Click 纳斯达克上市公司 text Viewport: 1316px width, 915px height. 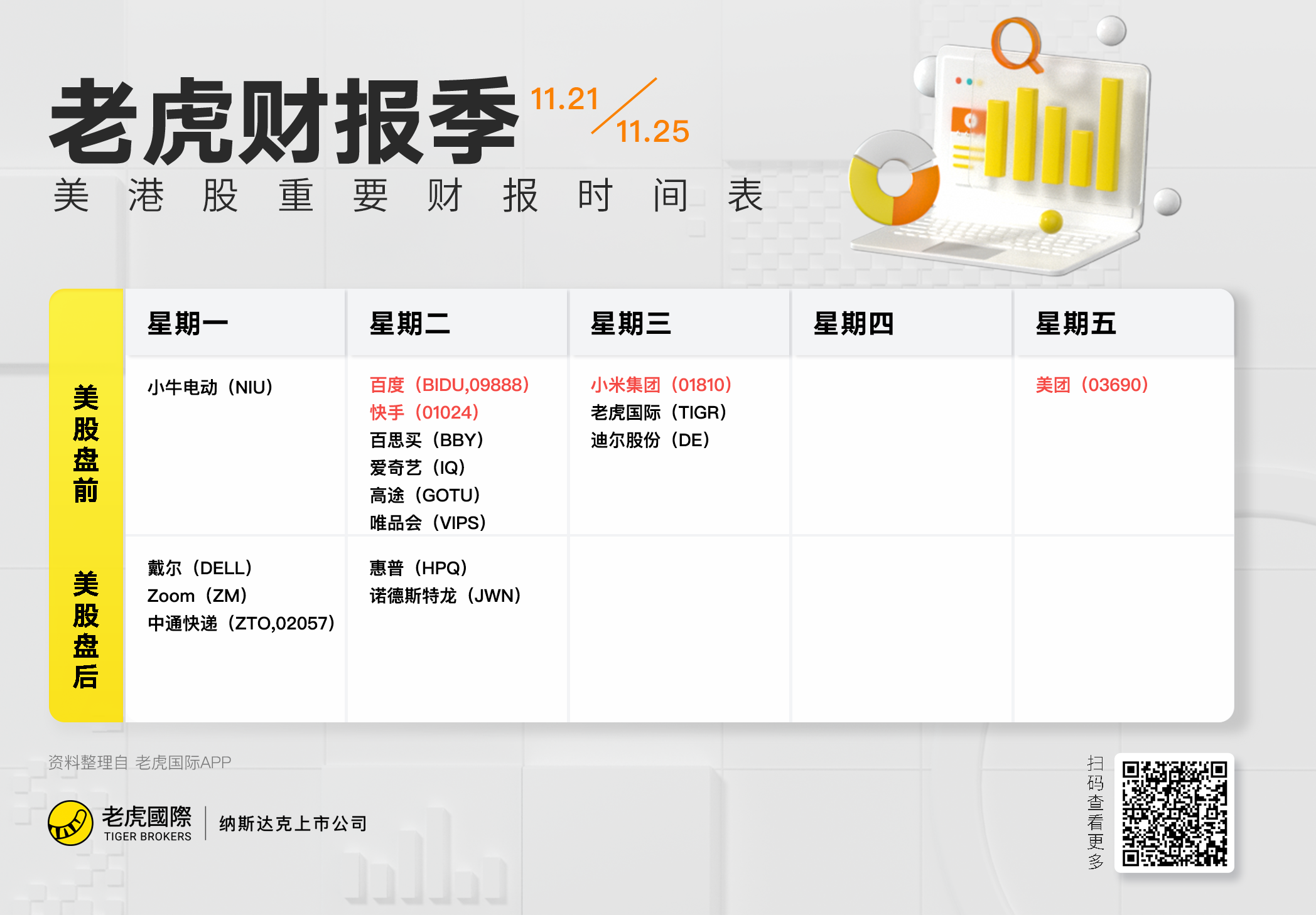pyautogui.click(x=293, y=823)
